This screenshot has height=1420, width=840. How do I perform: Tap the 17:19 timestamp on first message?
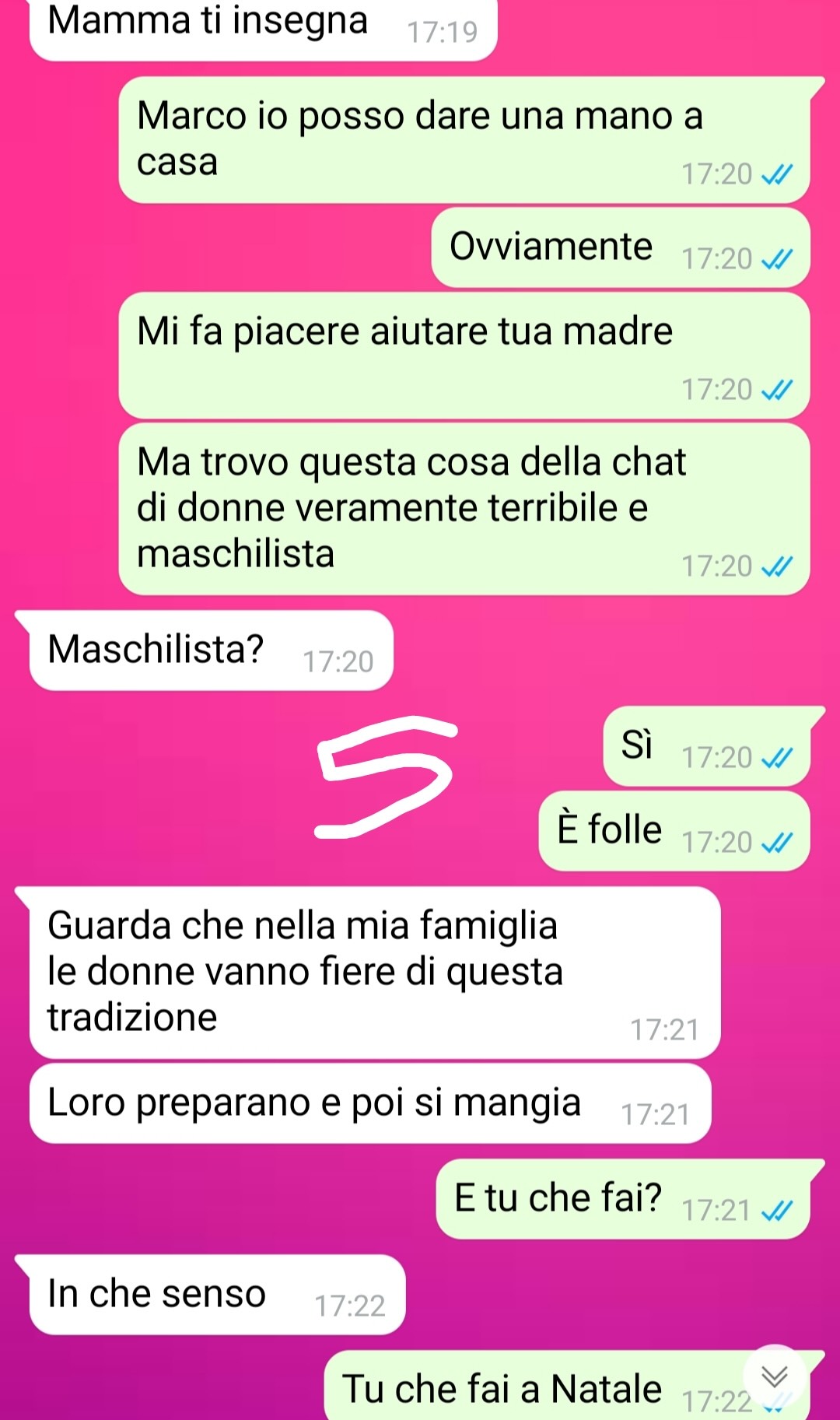click(442, 32)
